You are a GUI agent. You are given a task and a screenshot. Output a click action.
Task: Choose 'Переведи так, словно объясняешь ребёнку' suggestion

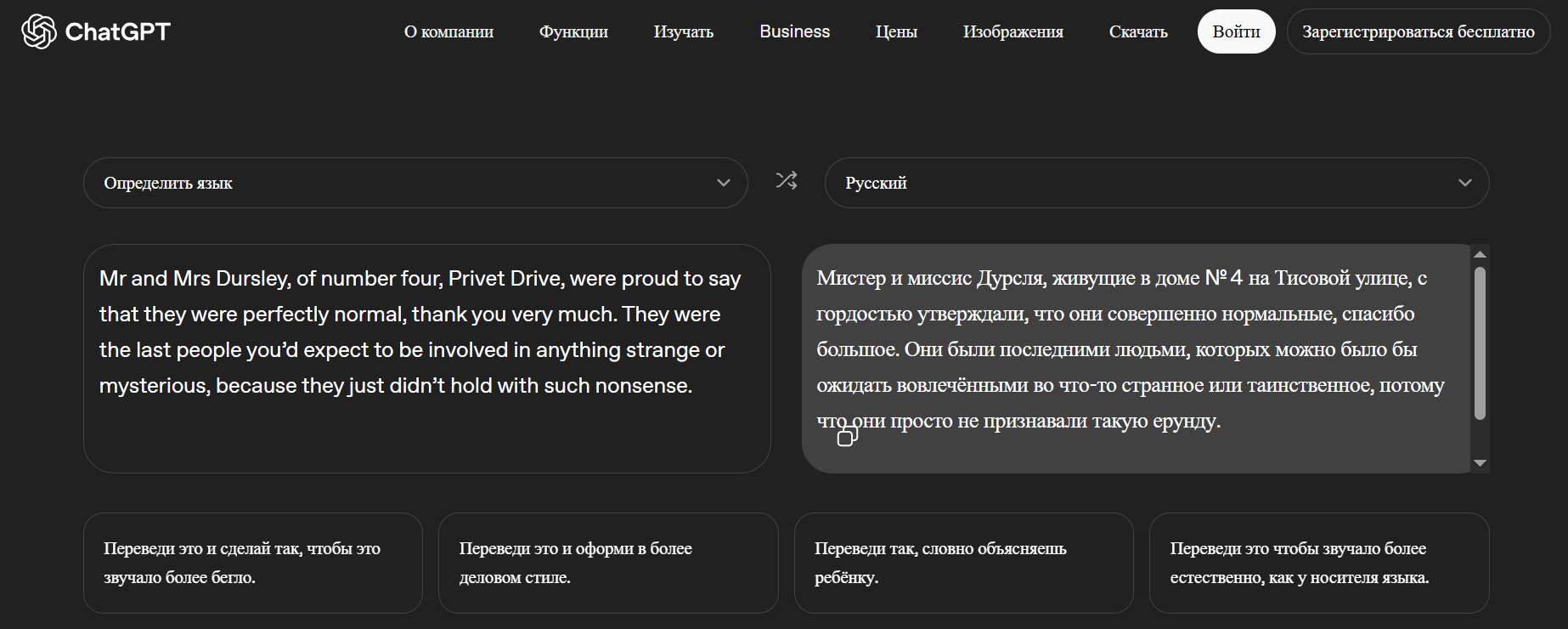coord(963,563)
